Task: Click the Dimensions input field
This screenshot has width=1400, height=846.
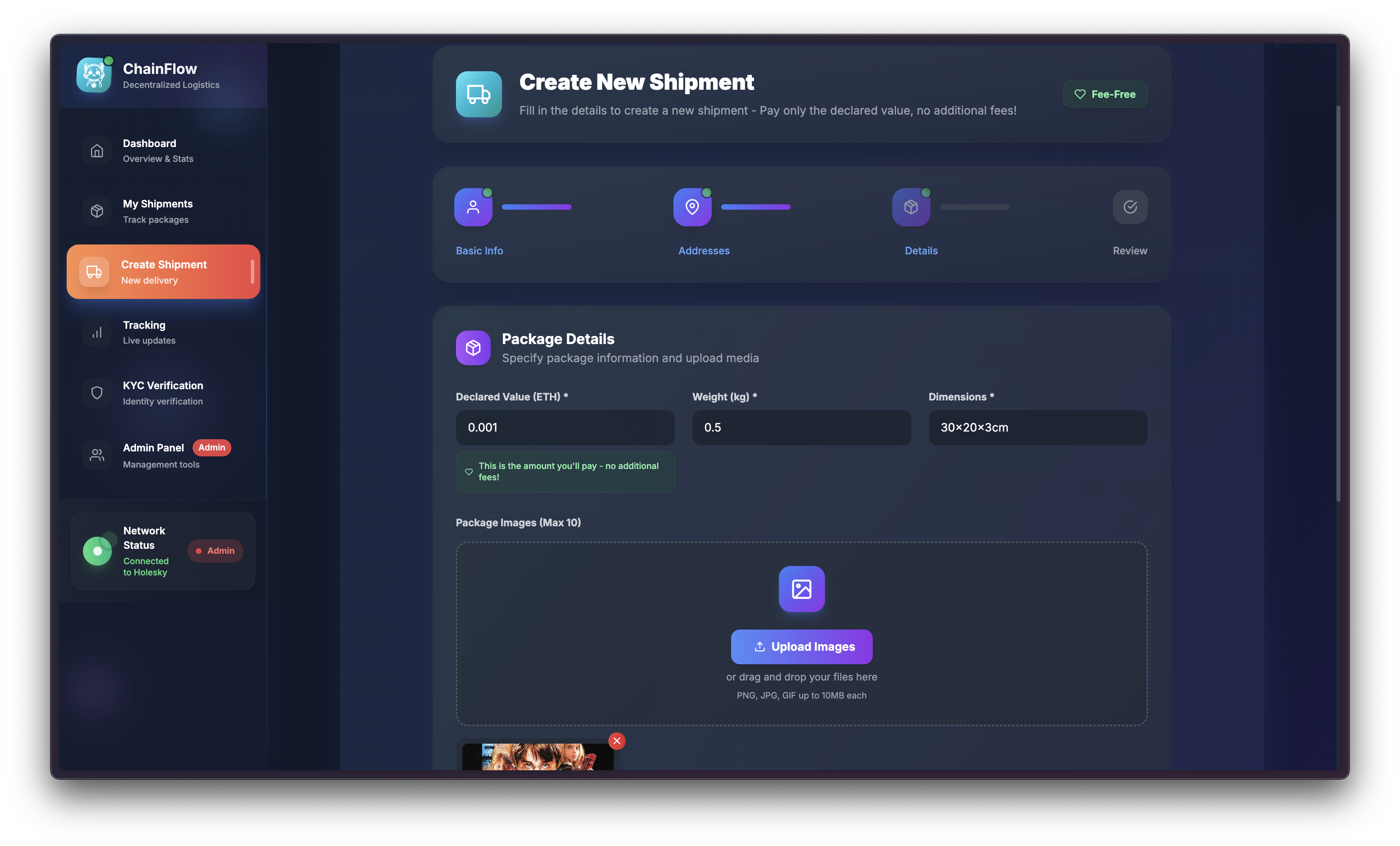Action: tap(1037, 427)
